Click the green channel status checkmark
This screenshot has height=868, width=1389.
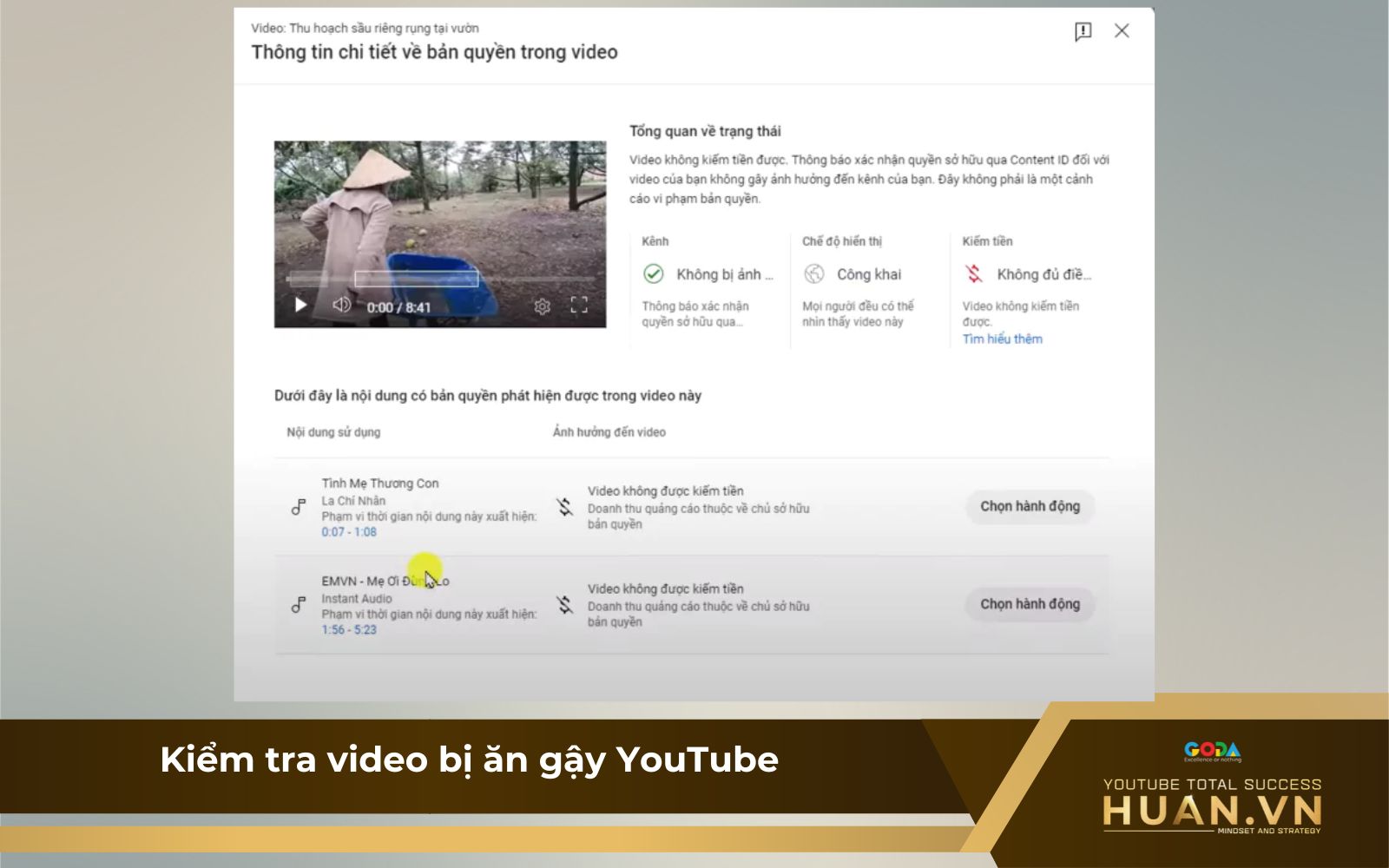653,274
